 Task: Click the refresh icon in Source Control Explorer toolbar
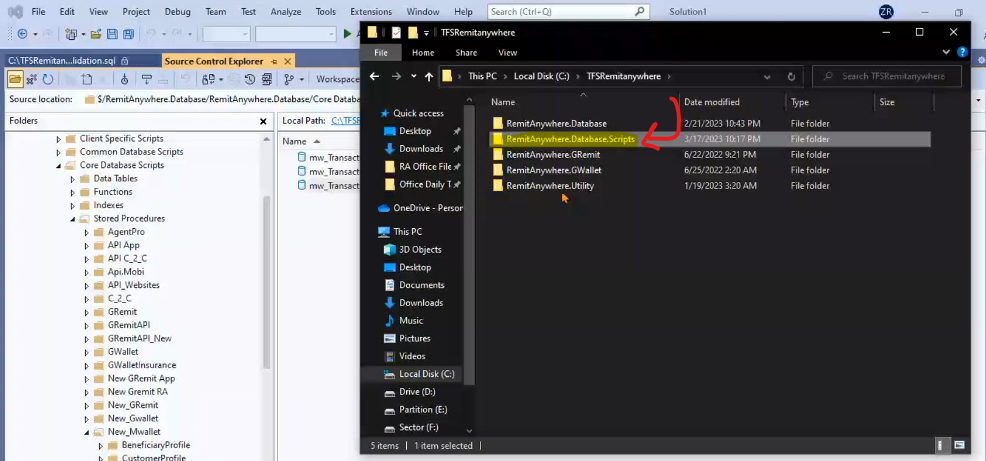coord(48,79)
